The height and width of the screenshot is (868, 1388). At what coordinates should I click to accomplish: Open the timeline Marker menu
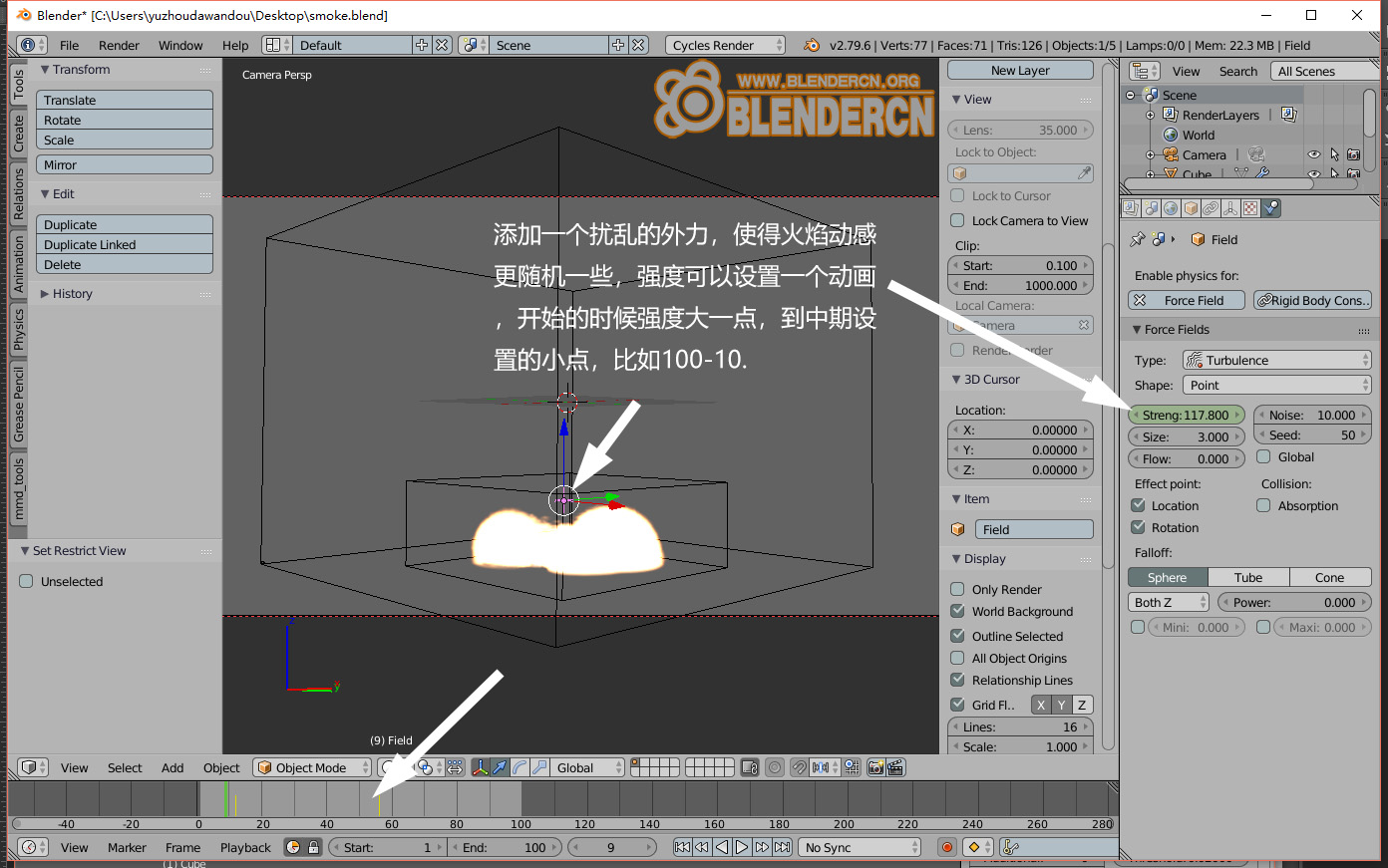127,847
